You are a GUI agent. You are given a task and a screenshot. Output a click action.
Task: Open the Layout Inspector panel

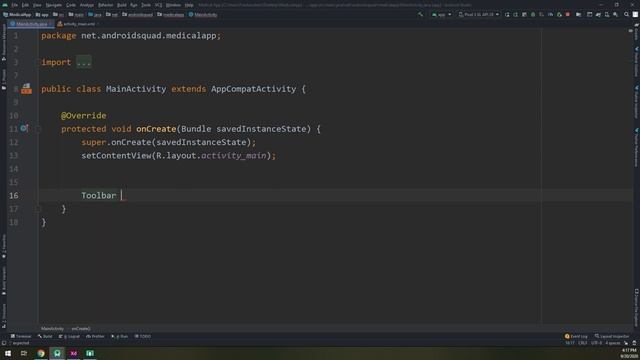click(x=612, y=336)
